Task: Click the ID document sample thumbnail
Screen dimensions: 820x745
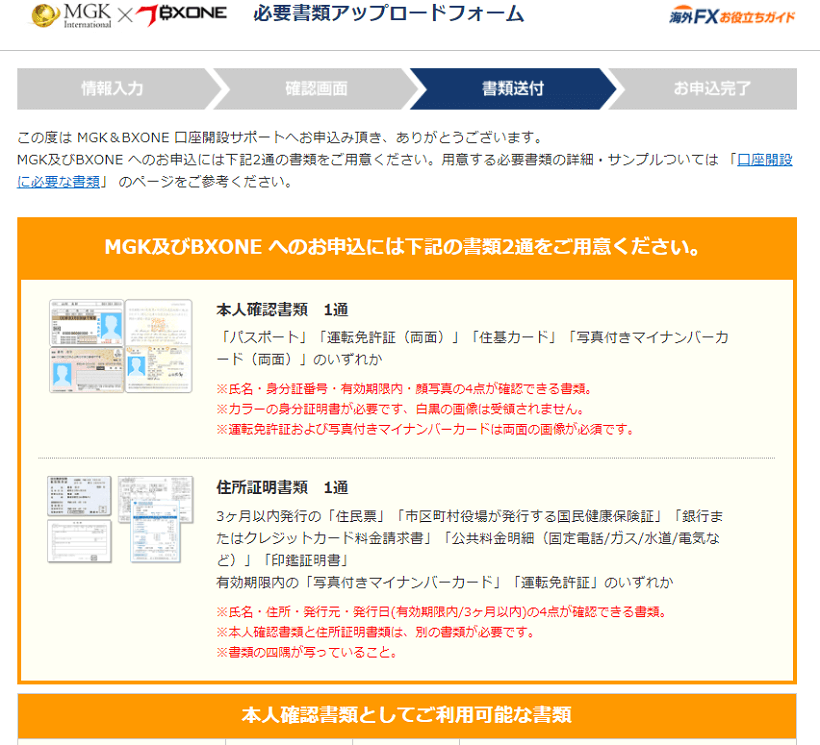Action: [121, 346]
